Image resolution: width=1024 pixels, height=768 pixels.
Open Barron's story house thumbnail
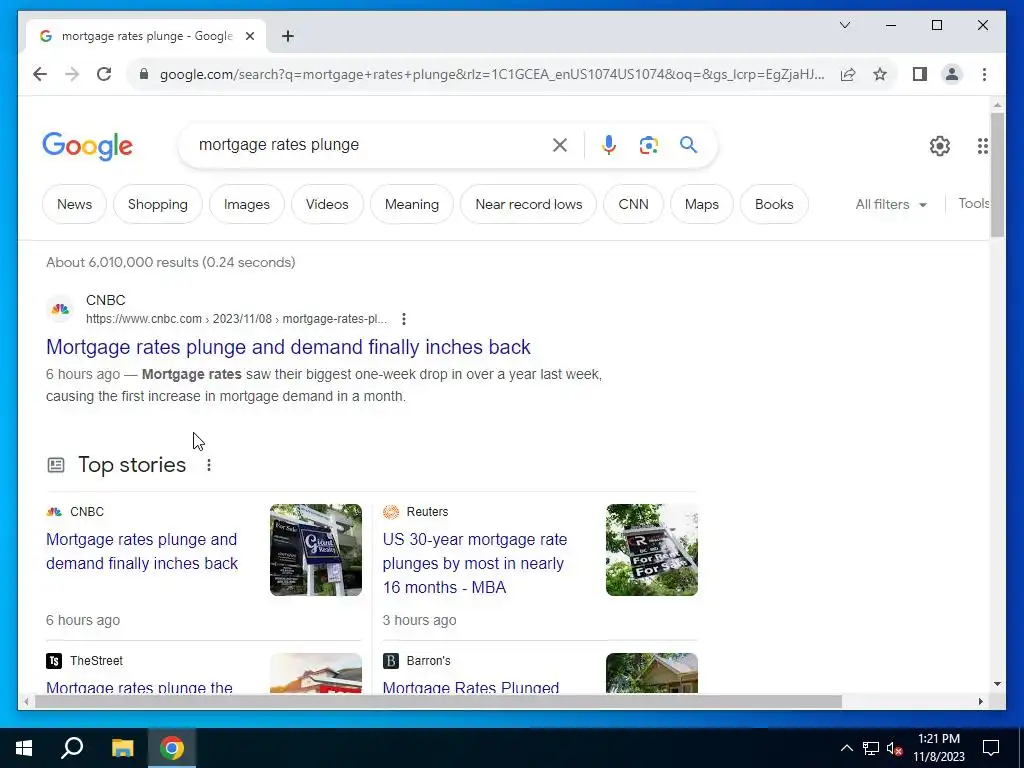click(652, 673)
